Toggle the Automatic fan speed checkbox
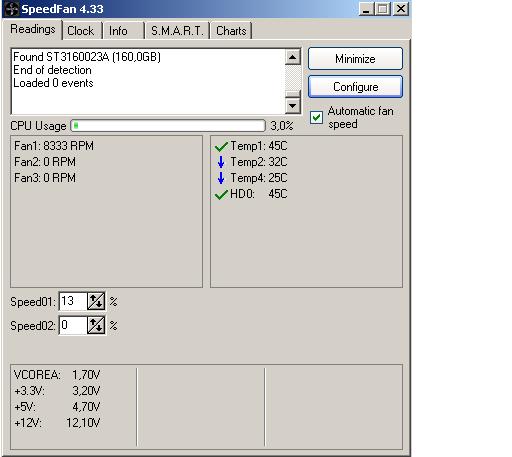Image resolution: width=512 pixels, height=457 pixels. coord(316,118)
